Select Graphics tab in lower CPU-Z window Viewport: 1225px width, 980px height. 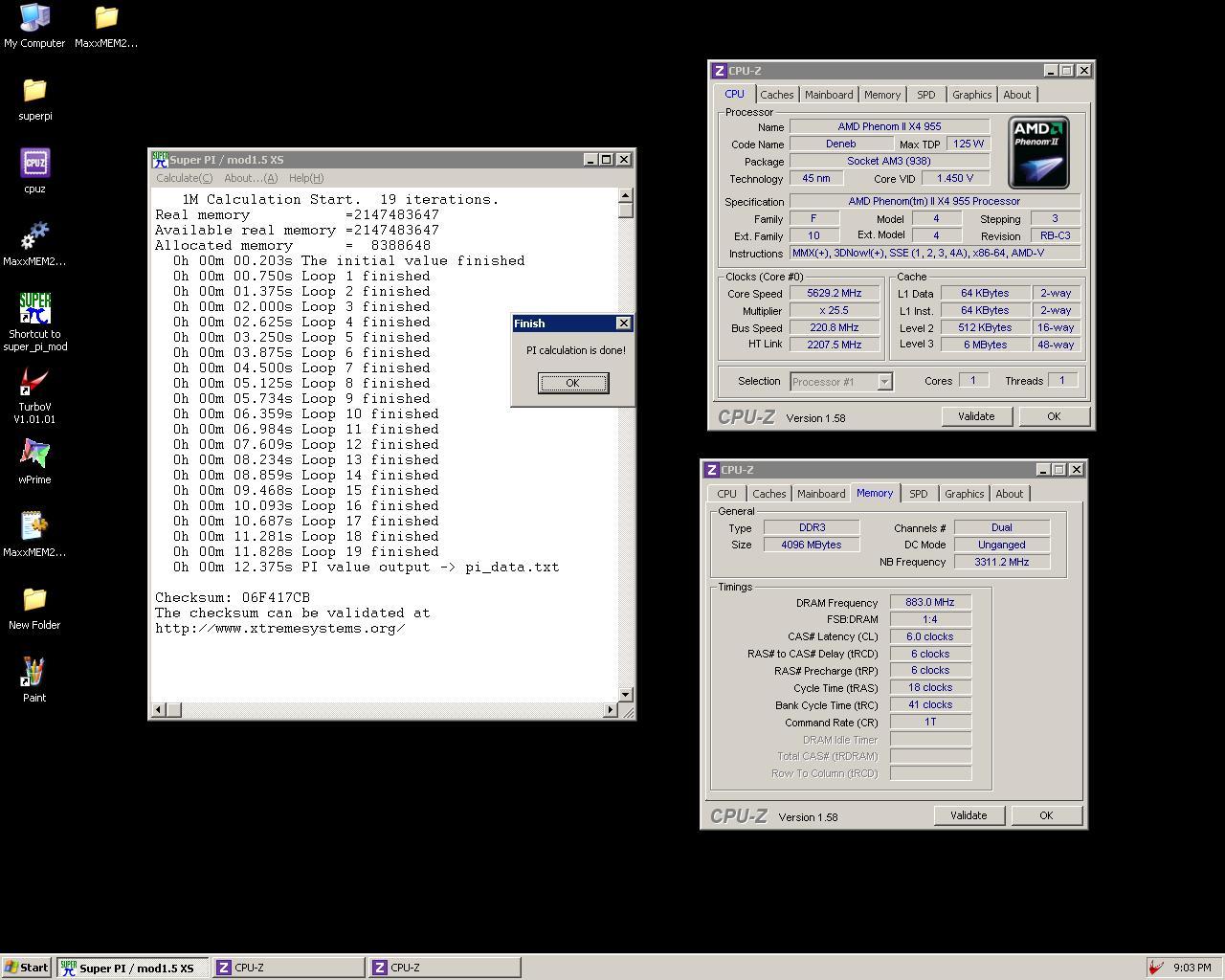pos(964,494)
